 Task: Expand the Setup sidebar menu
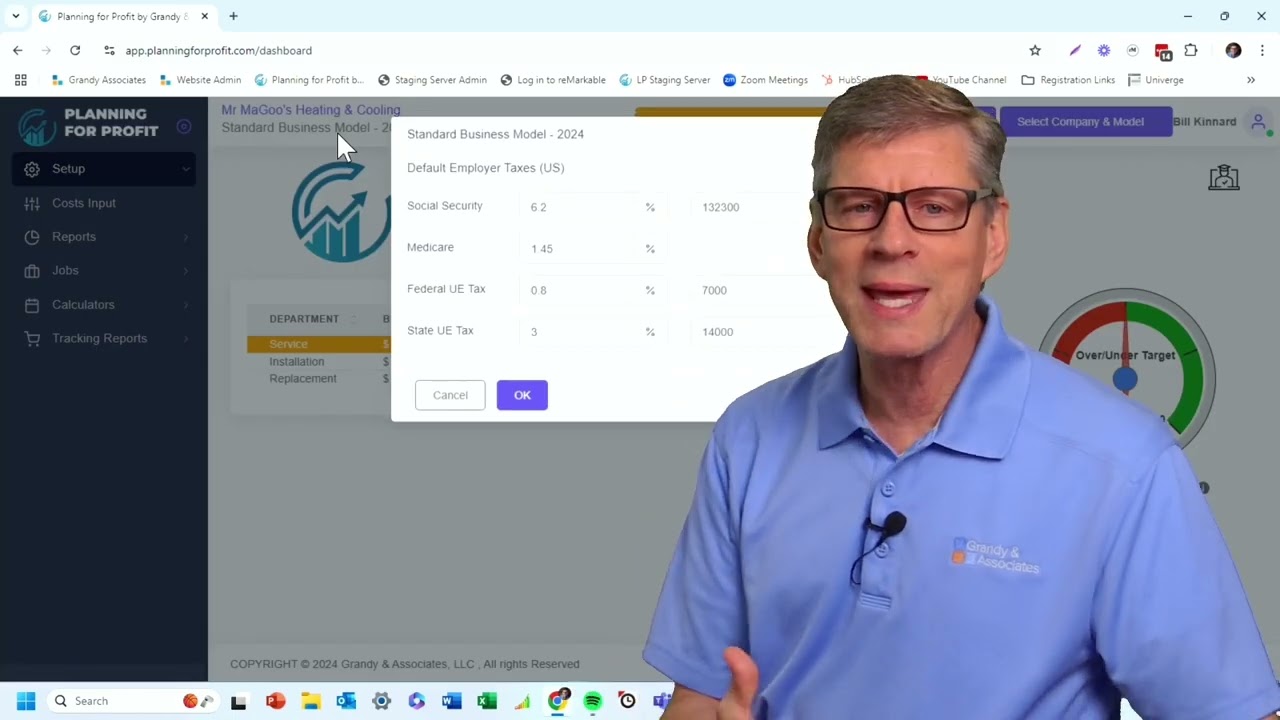[x=104, y=169]
